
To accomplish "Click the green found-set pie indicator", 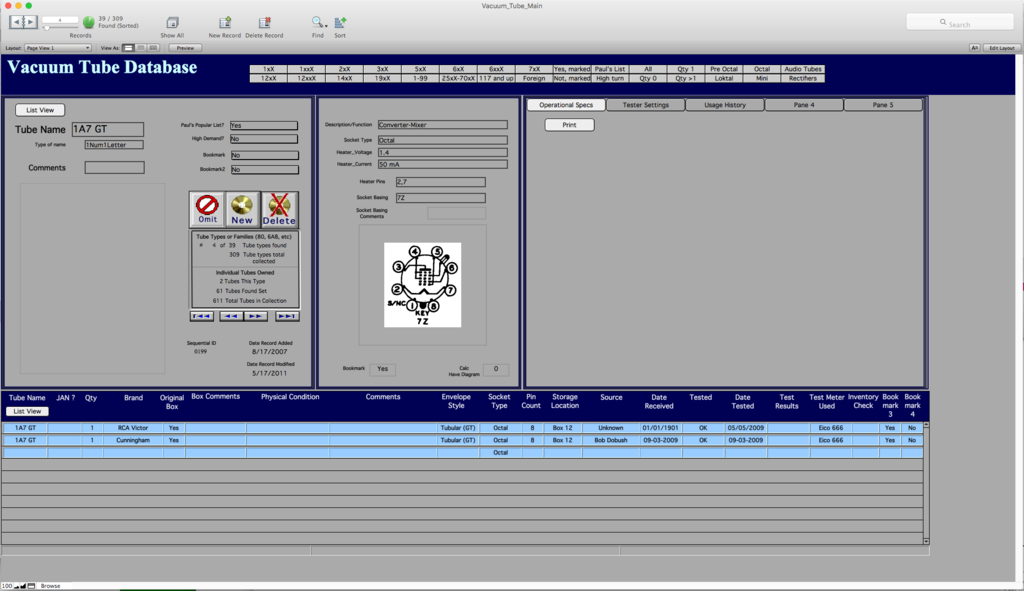I will pyautogui.click(x=89, y=22).
